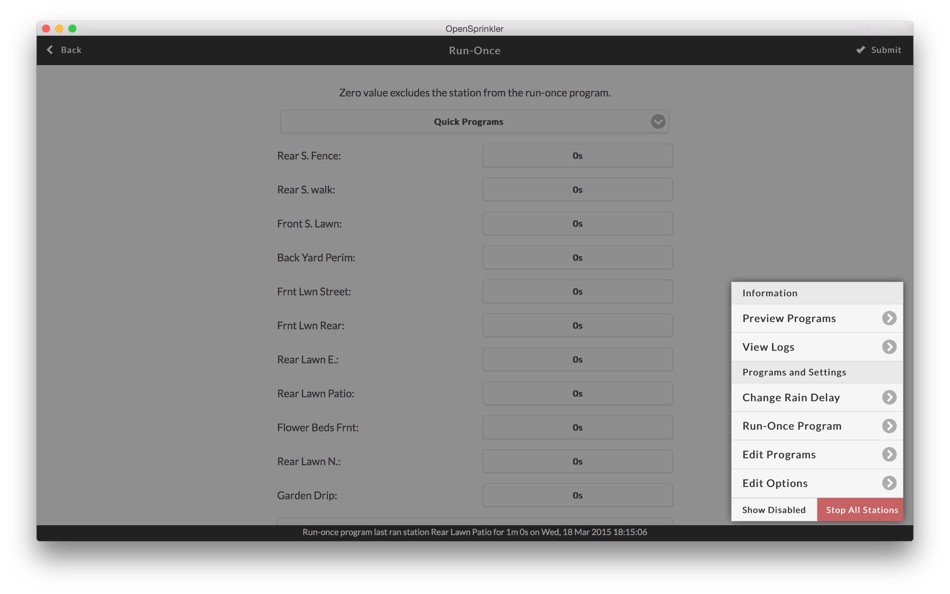Image resolution: width=950 pixels, height=594 pixels.
Task: Set duration for Rear Lawn N.
Action: click(x=577, y=461)
